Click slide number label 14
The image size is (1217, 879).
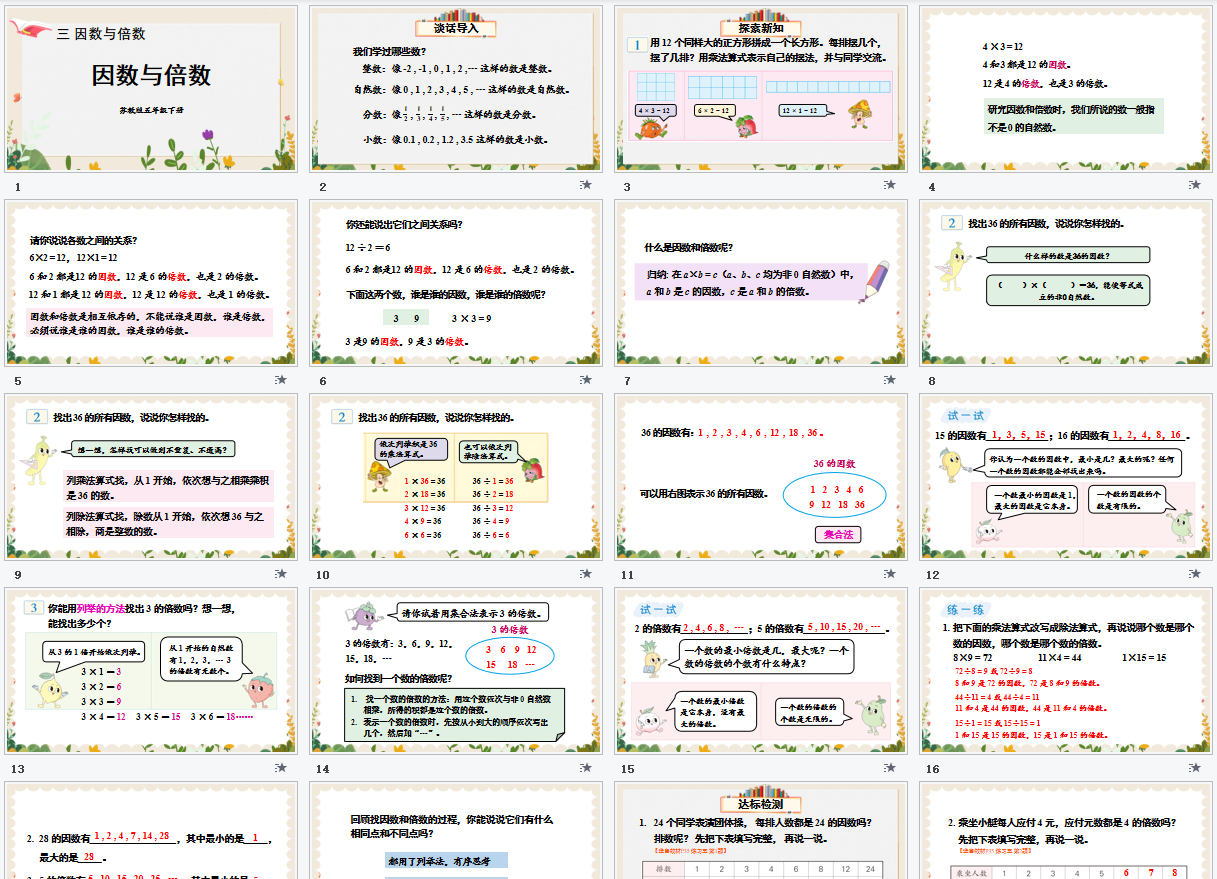(323, 769)
